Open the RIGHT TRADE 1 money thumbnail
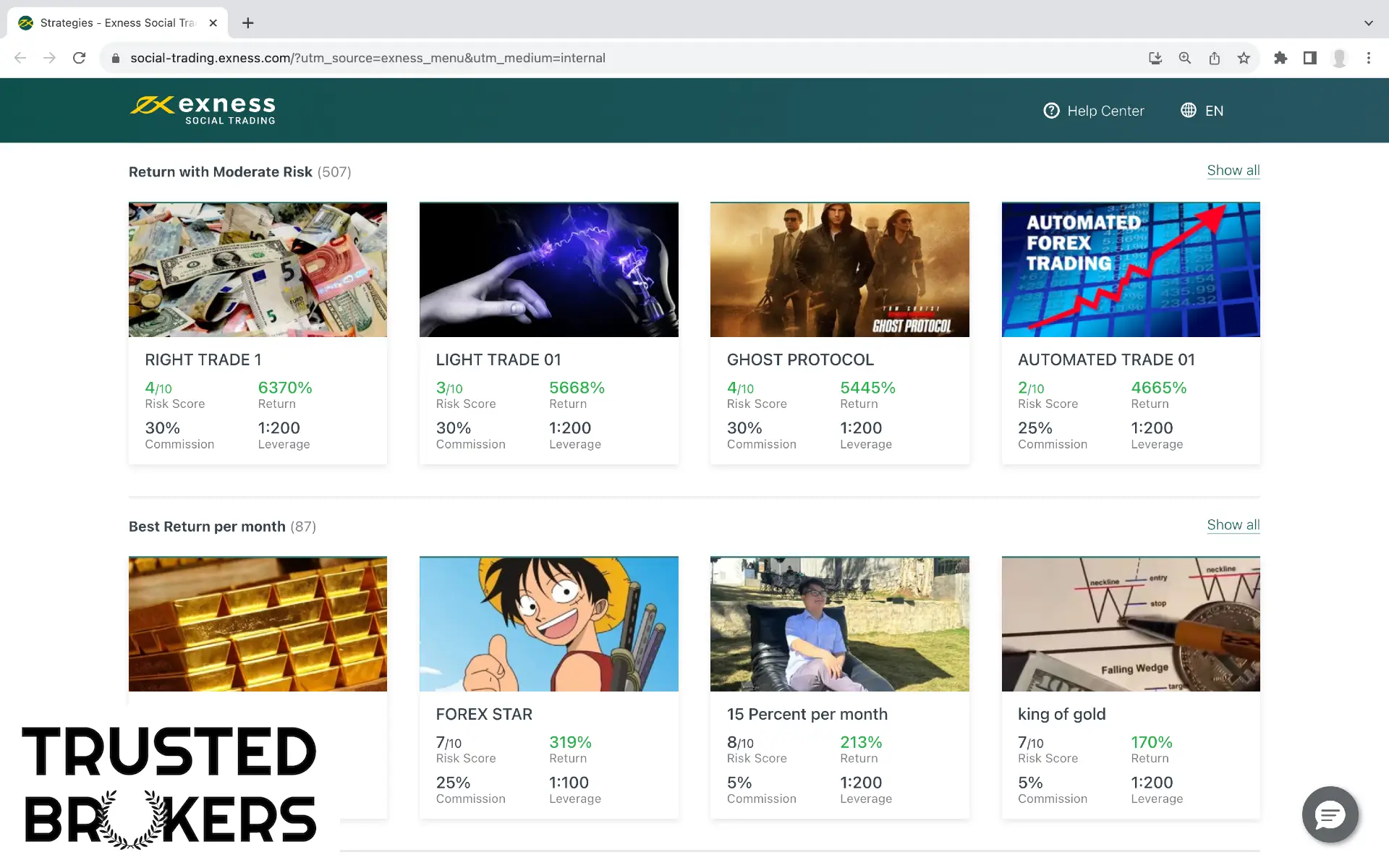1389x868 pixels. 258,270
